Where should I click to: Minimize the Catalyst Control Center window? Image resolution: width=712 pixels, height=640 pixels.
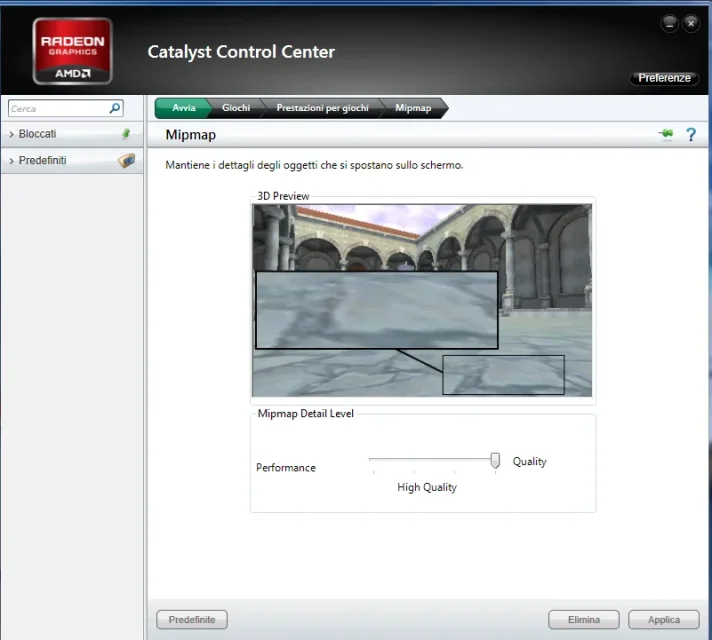point(669,23)
